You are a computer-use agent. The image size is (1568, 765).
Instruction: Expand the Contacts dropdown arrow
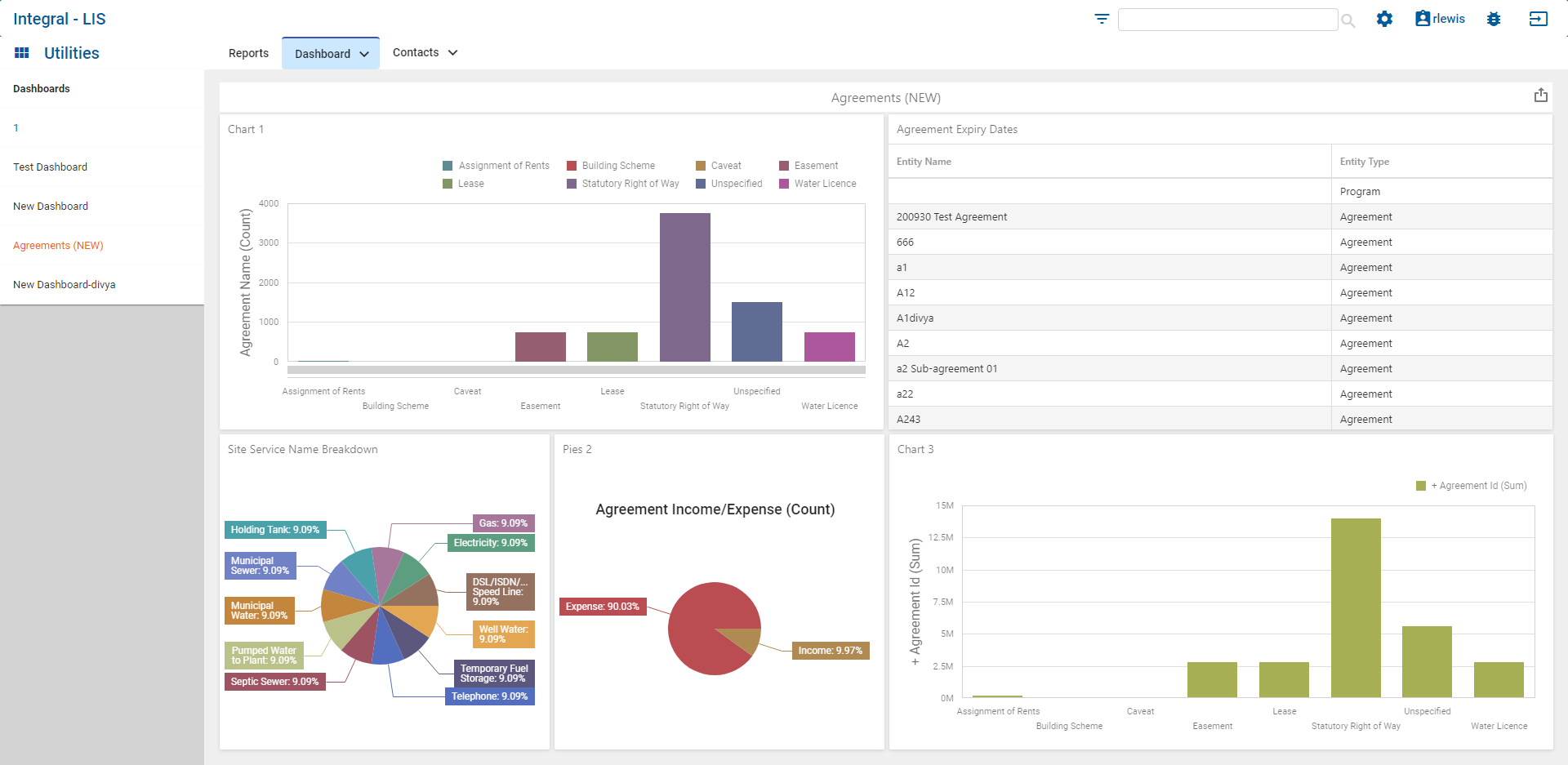click(452, 53)
